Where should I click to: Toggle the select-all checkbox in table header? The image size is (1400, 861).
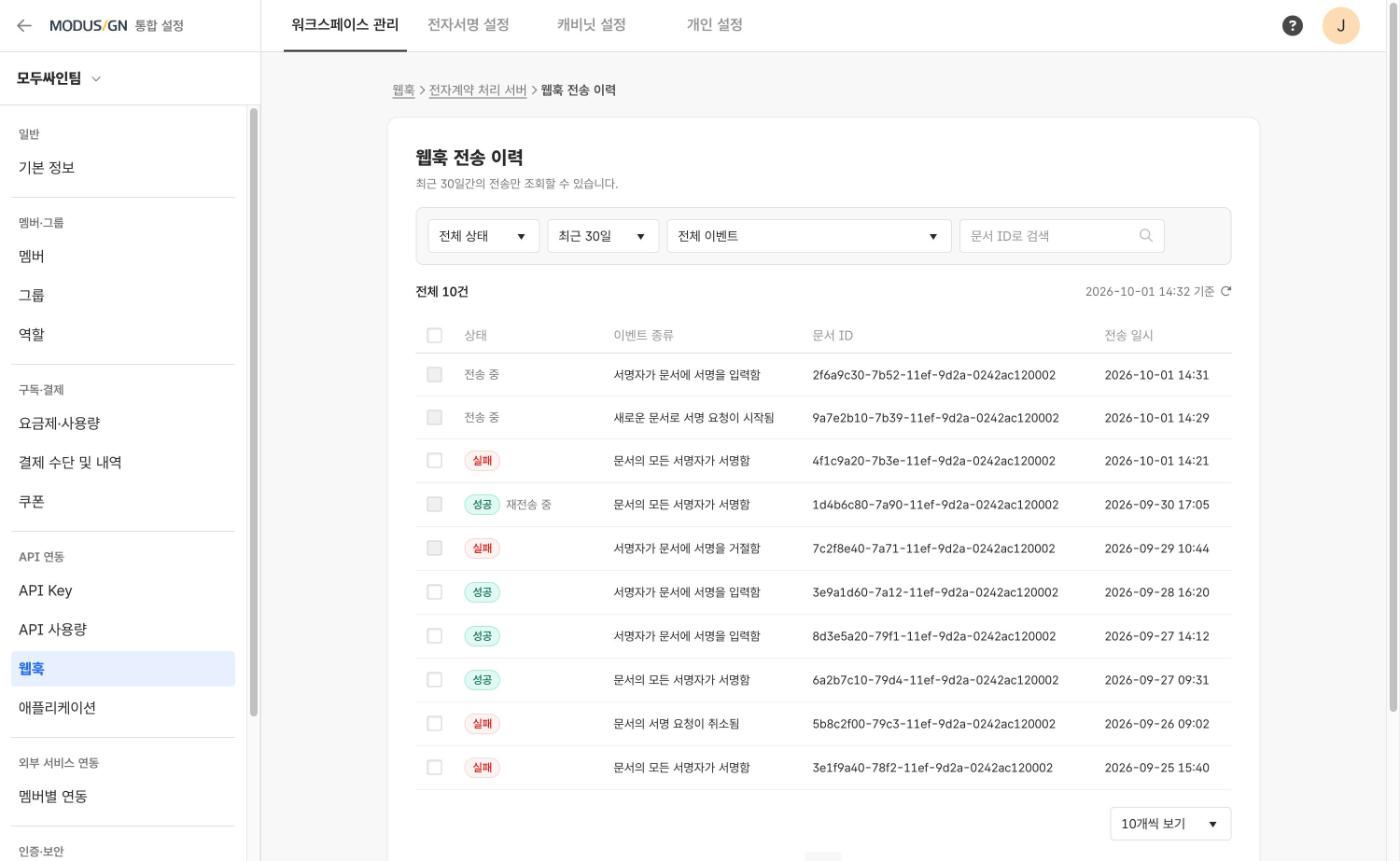coord(434,336)
